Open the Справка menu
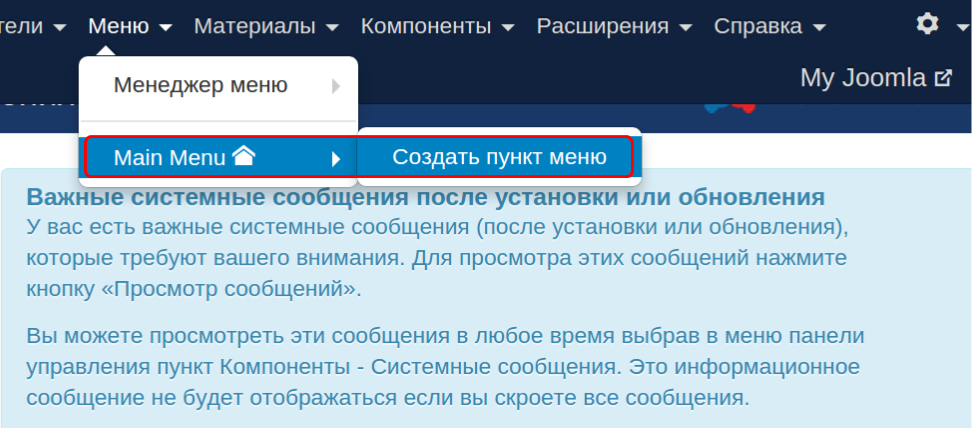 758,25
